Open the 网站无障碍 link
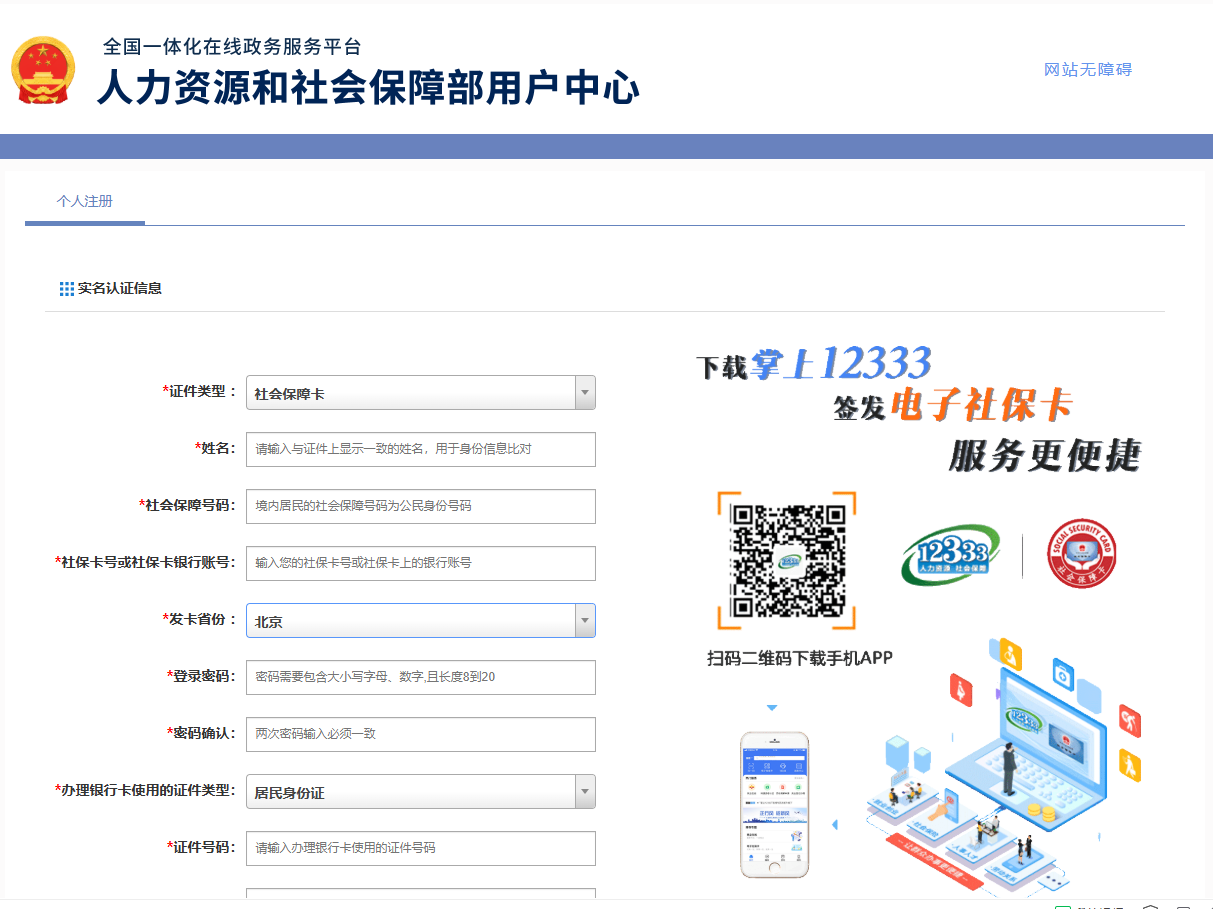The width and height of the screenshot is (1213, 909). pos(1087,70)
